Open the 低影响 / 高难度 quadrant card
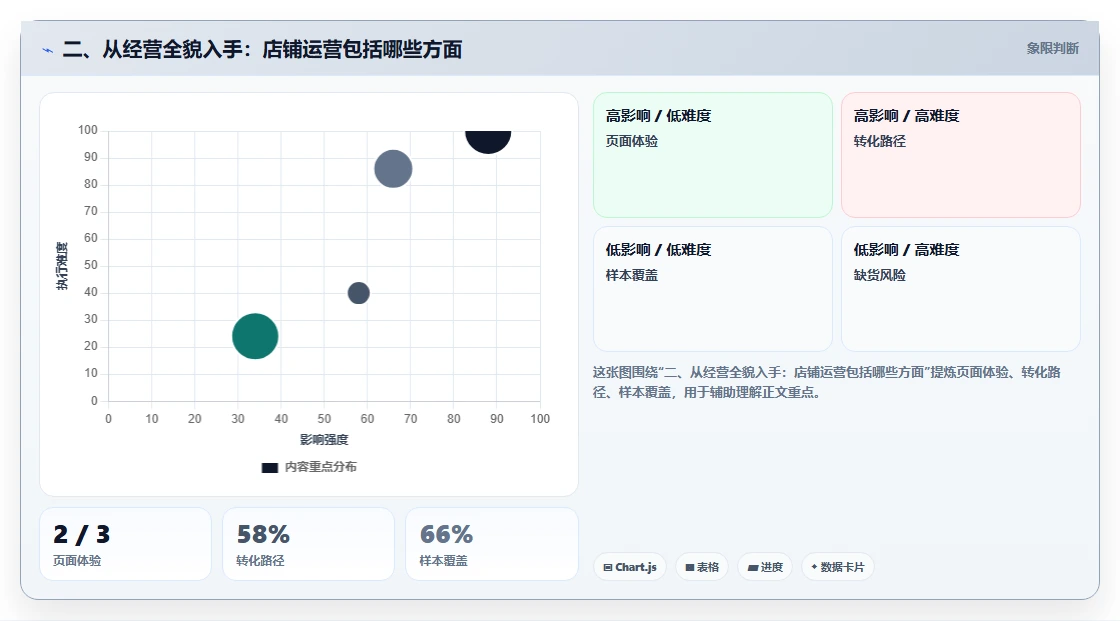Image resolution: width=1120 pixels, height=621 pixels. pos(961,289)
